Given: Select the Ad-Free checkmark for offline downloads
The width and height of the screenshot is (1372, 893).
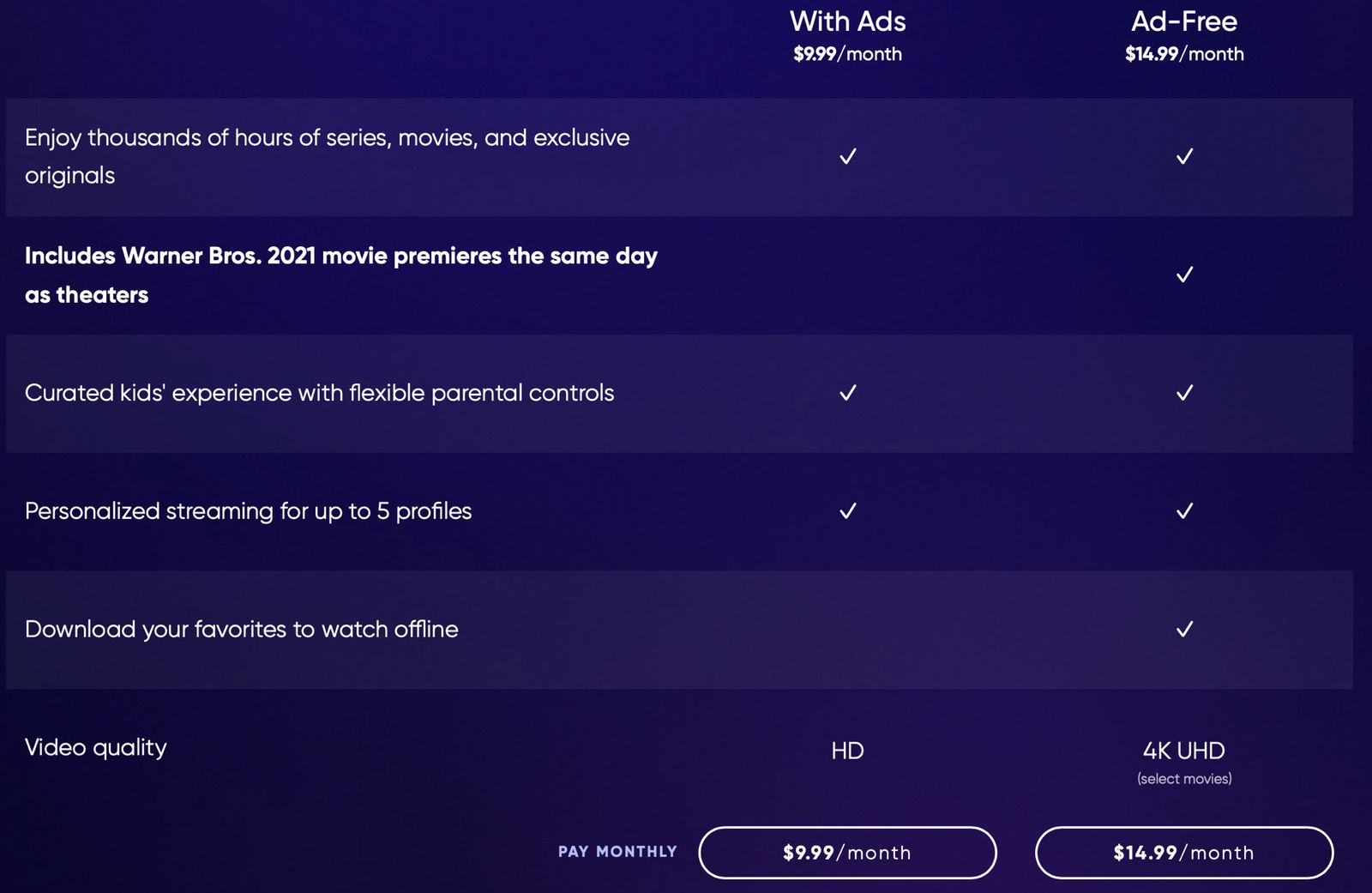Looking at the screenshot, I should (1186, 629).
